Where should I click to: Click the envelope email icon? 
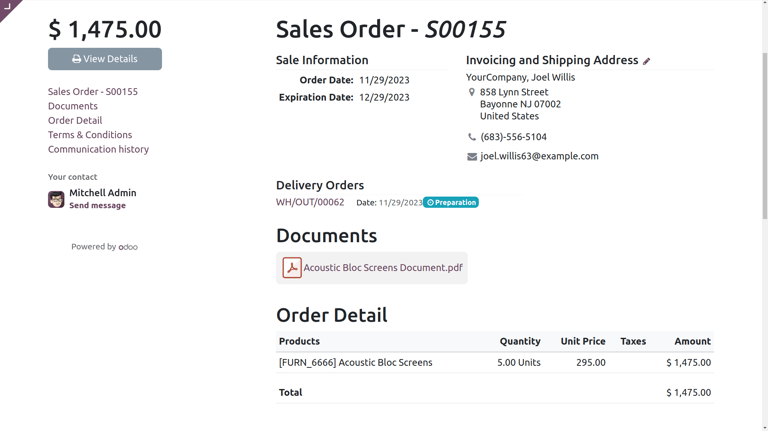[x=472, y=156]
